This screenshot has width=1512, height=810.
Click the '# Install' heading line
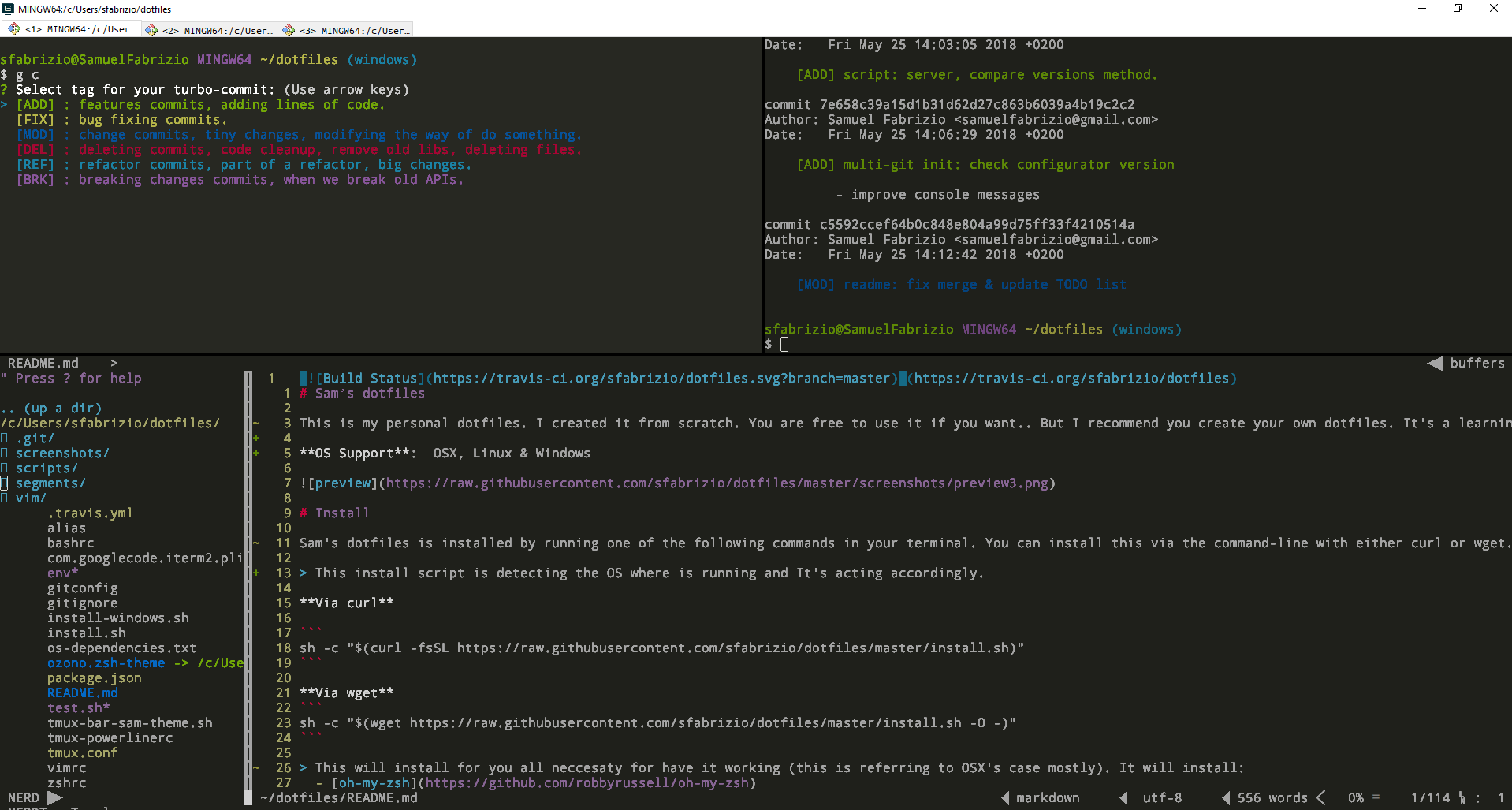point(334,513)
